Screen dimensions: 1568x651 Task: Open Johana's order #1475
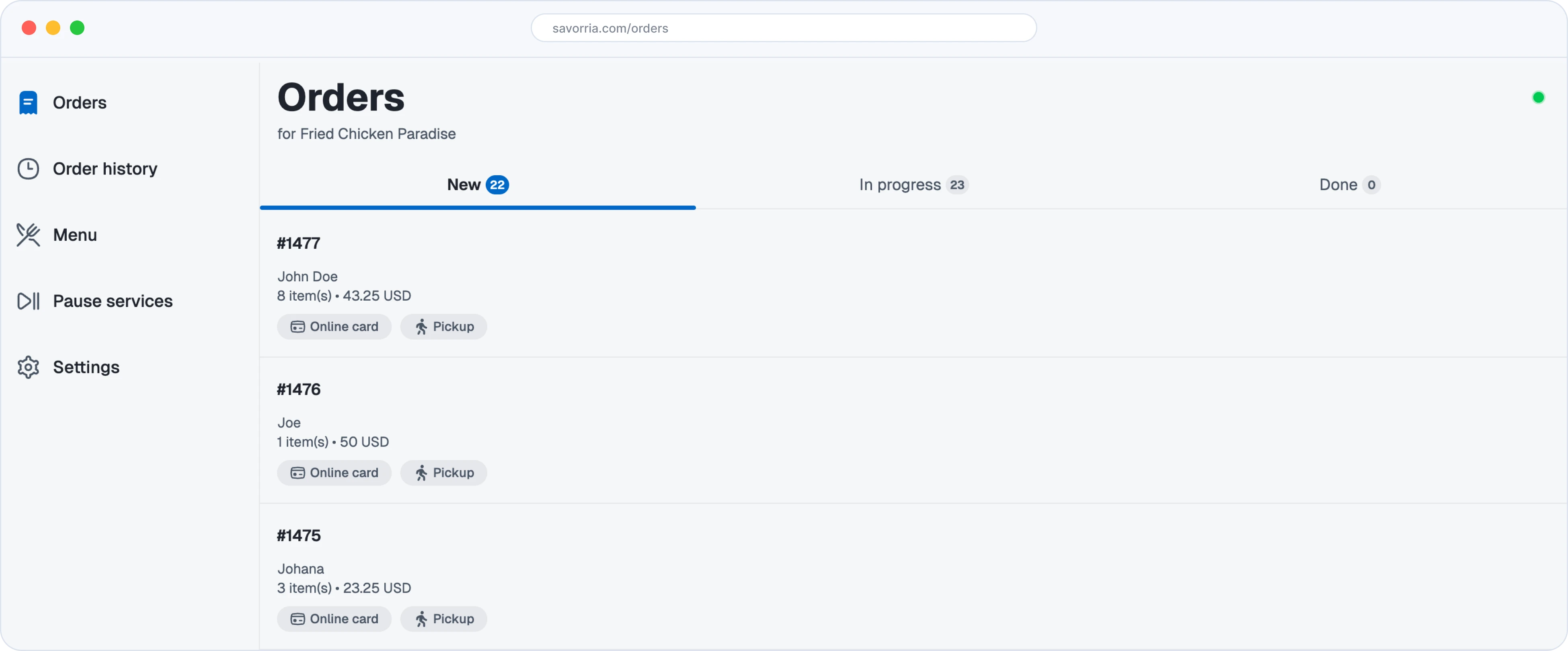299,536
